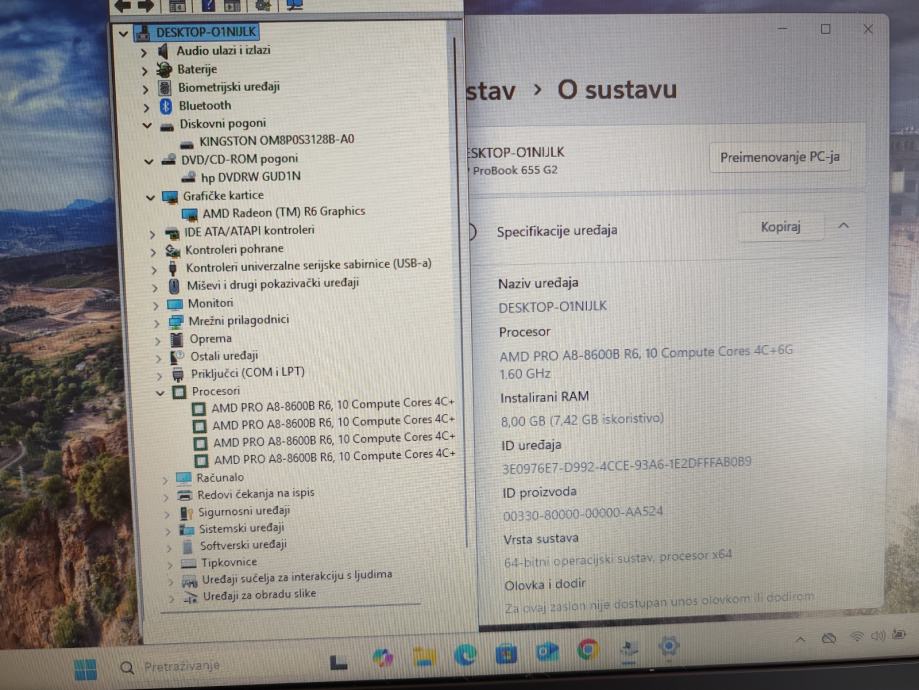Open Microsoft Store from the taskbar
Viewport: 919px width, 690px height.
[x=506, y=653]
